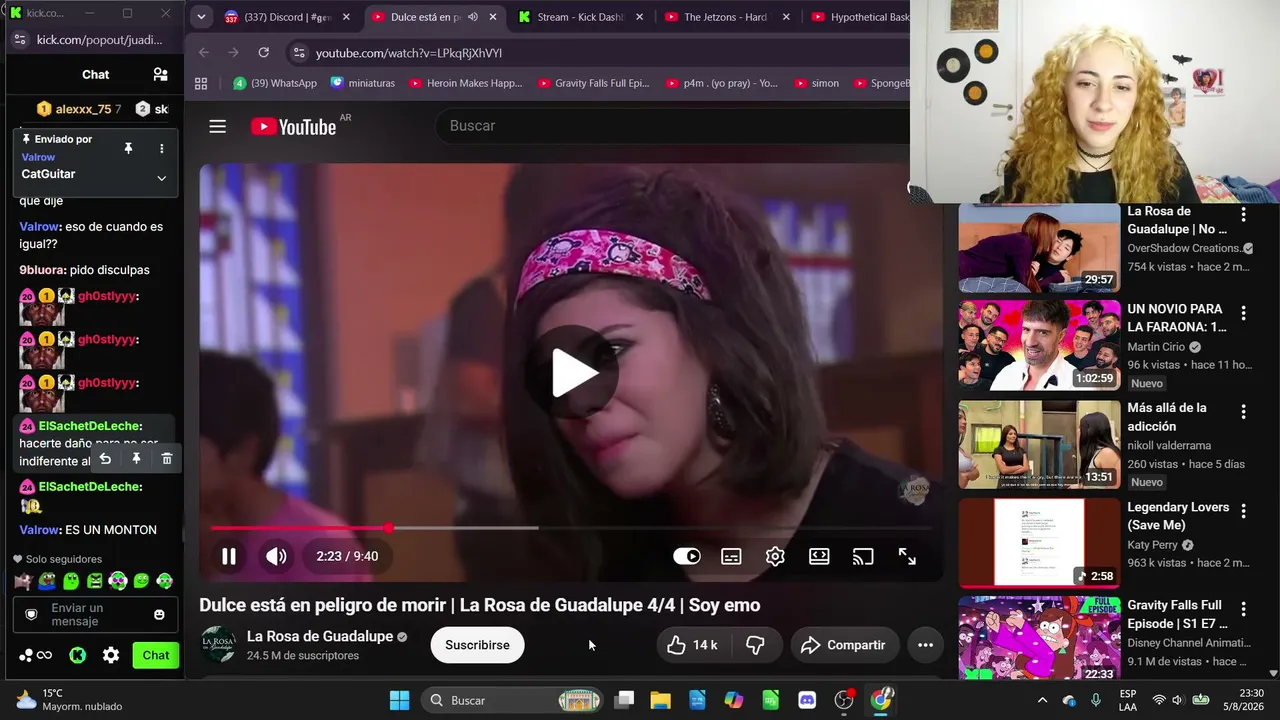Toggle YouTube autoplay switch
The width and height of the screenshot is (1280, 720).
pyautogui.click(x=687, y=556)
